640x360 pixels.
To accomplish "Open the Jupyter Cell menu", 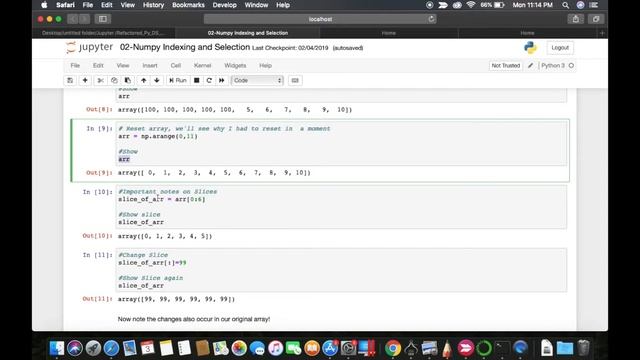I will [x=176, y=65].
